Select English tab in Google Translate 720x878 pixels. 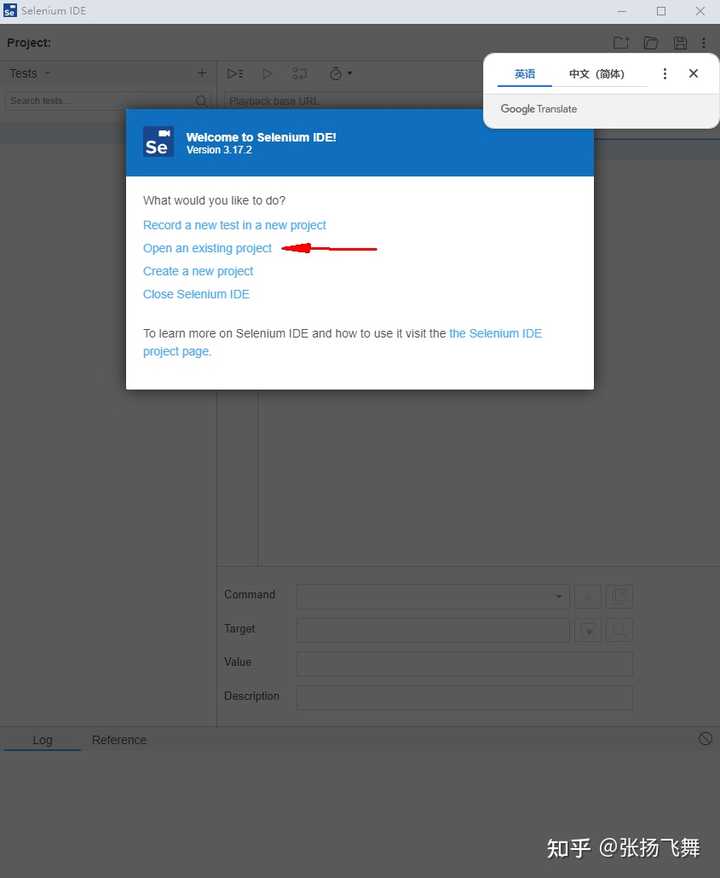coord(525,74)
